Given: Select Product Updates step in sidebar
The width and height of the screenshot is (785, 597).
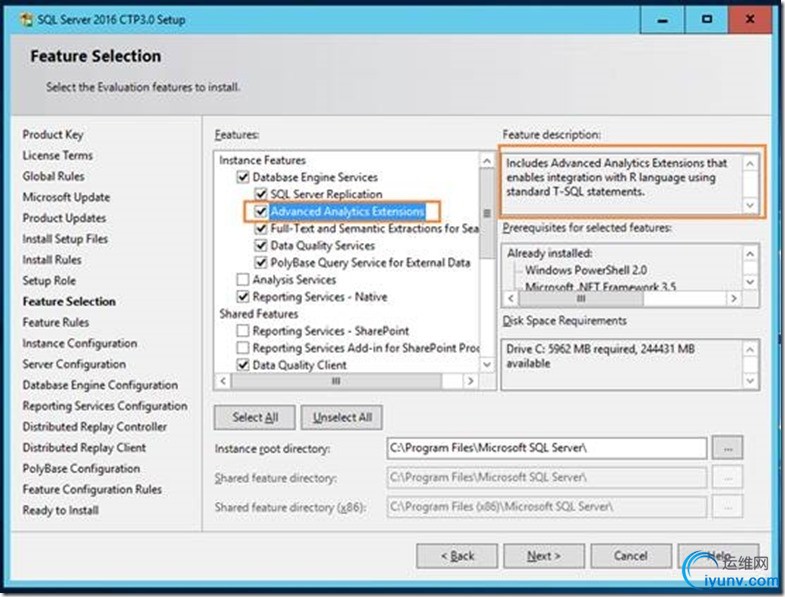Looking at the screenshot, I should [64, 218].
